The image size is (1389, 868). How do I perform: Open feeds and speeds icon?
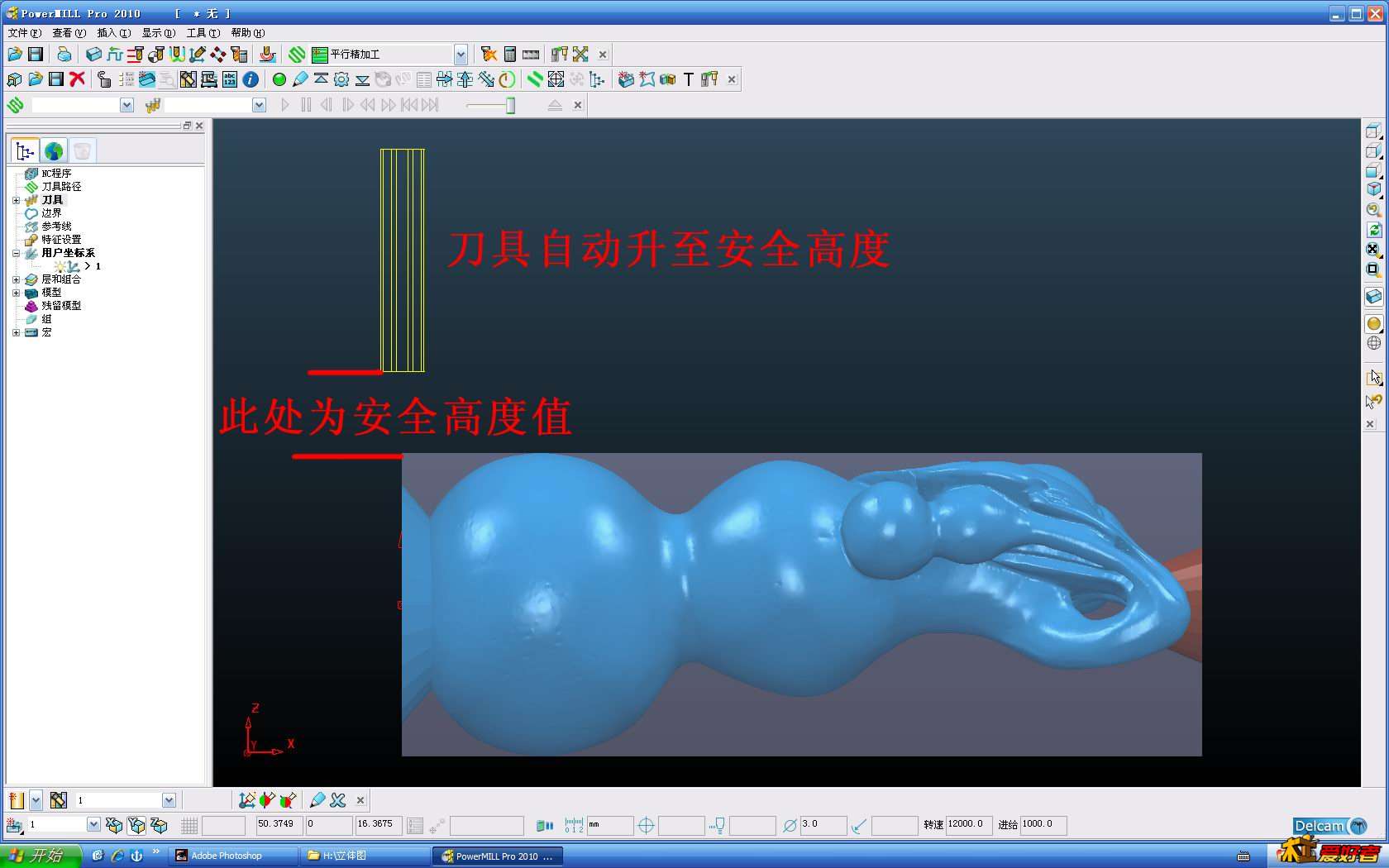[114, 55]
